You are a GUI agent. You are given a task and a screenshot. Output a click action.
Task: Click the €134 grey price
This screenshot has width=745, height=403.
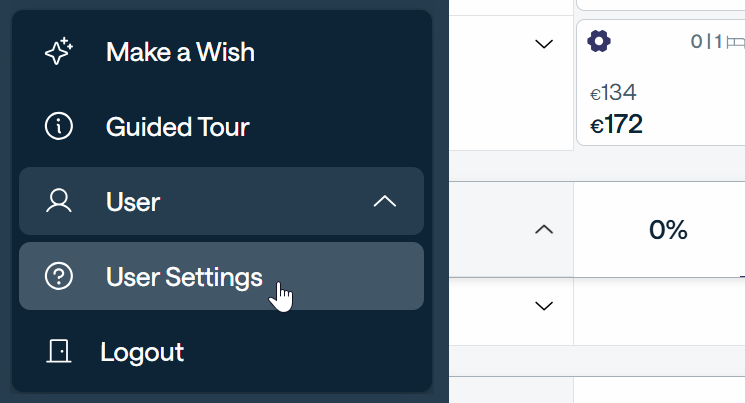pyautogui.click(x=613, y=93)
